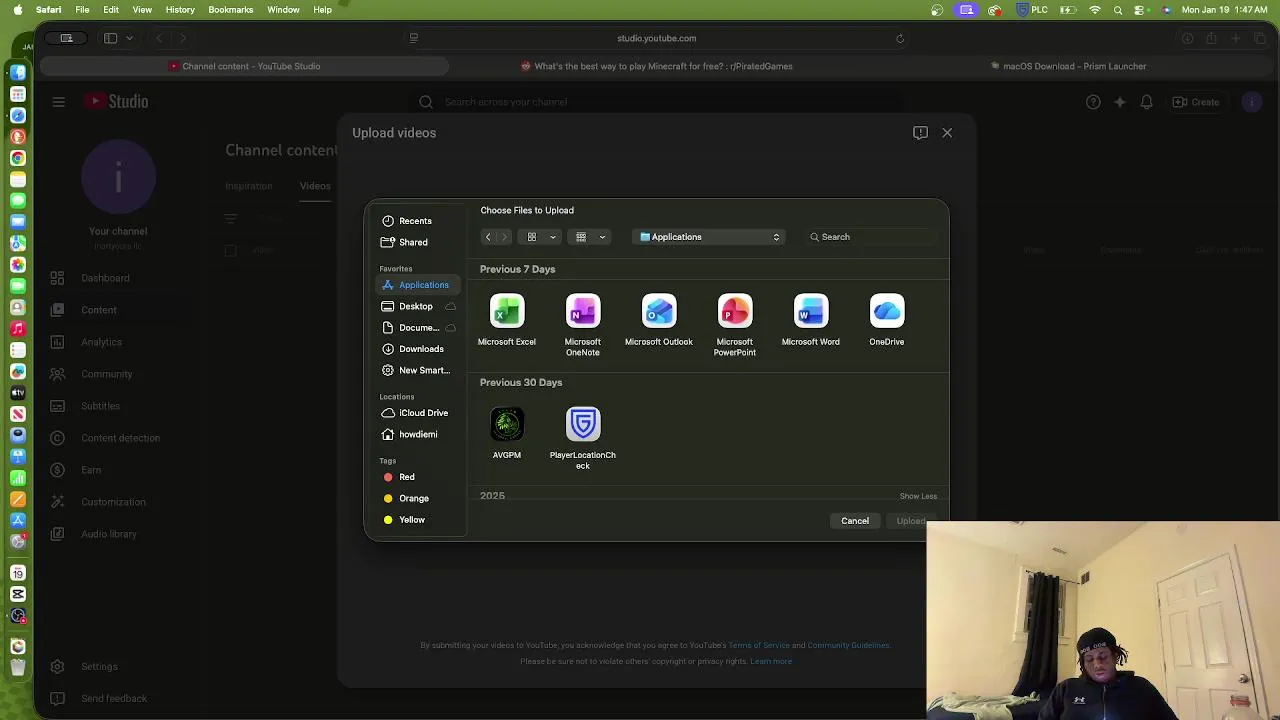Close the Upload videos dialog
Viewport: 1280px width, 720px height.
pyautogui.click(x=947, y=133)
